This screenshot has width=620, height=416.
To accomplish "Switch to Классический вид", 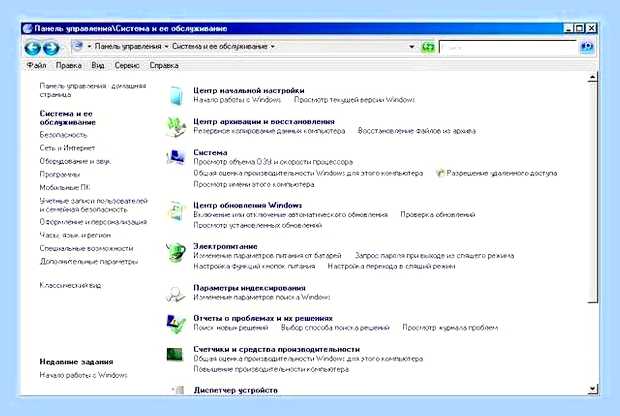I will (71, 285).
